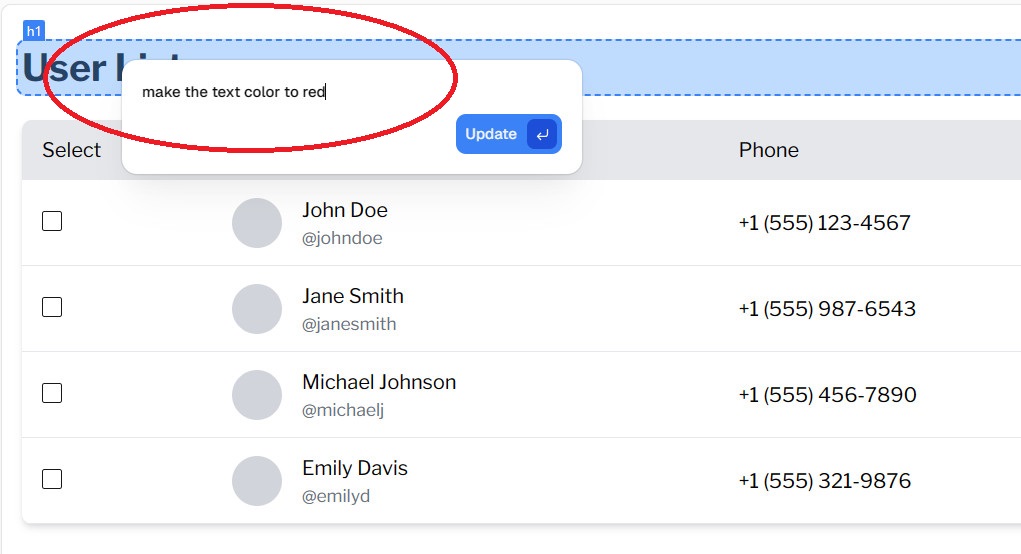Click the @johndoe username
Image resolution: width=1021 pixels, height=554 pixels.
pyautogui.click(x=342, y=238)
